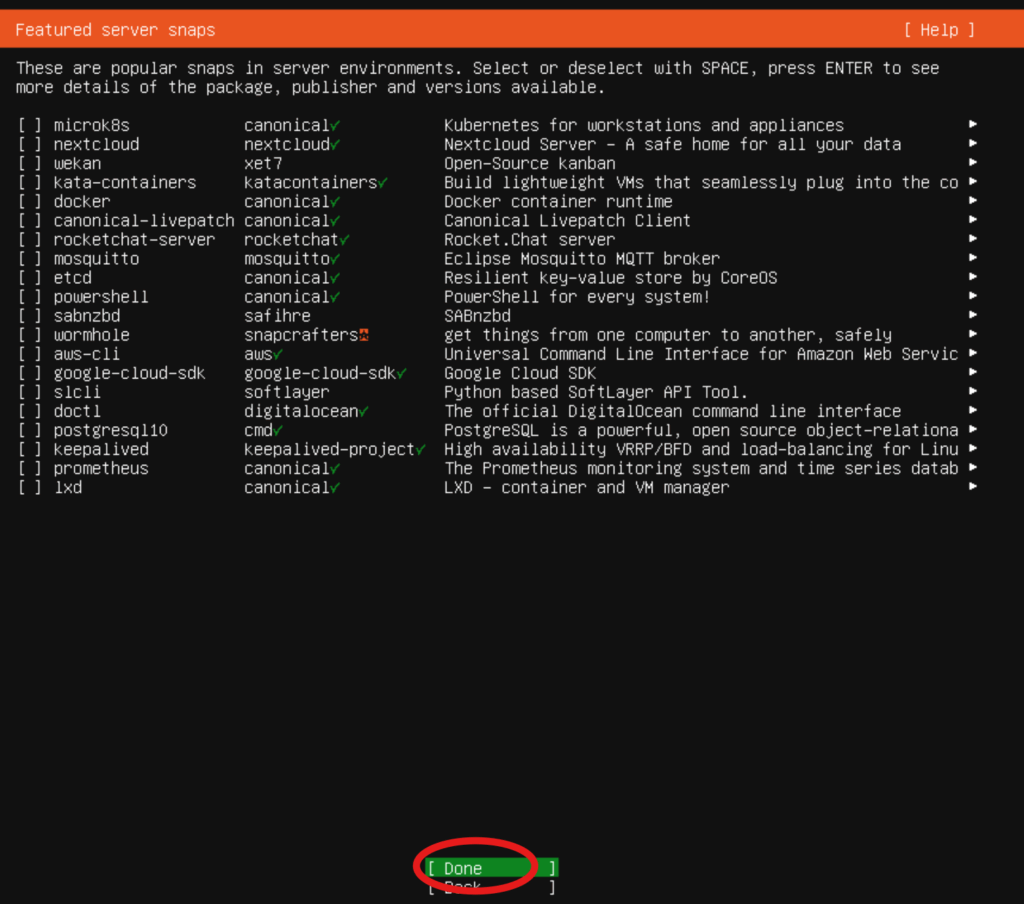
Task: Open the prometheus details arrow
Action: click(x=972, y=468)
